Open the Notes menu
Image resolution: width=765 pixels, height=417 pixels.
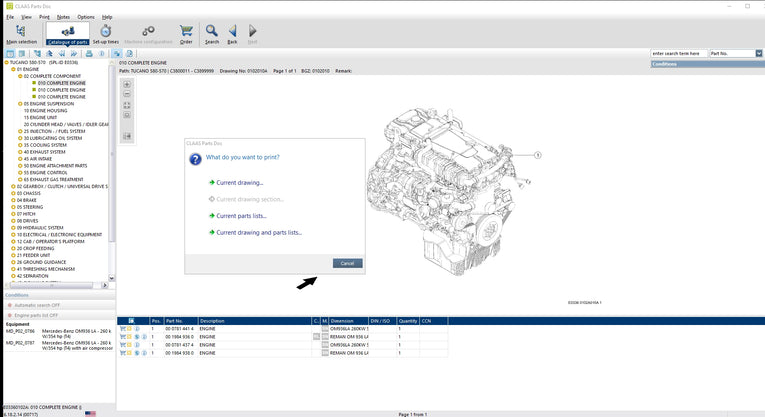(63, 17)
